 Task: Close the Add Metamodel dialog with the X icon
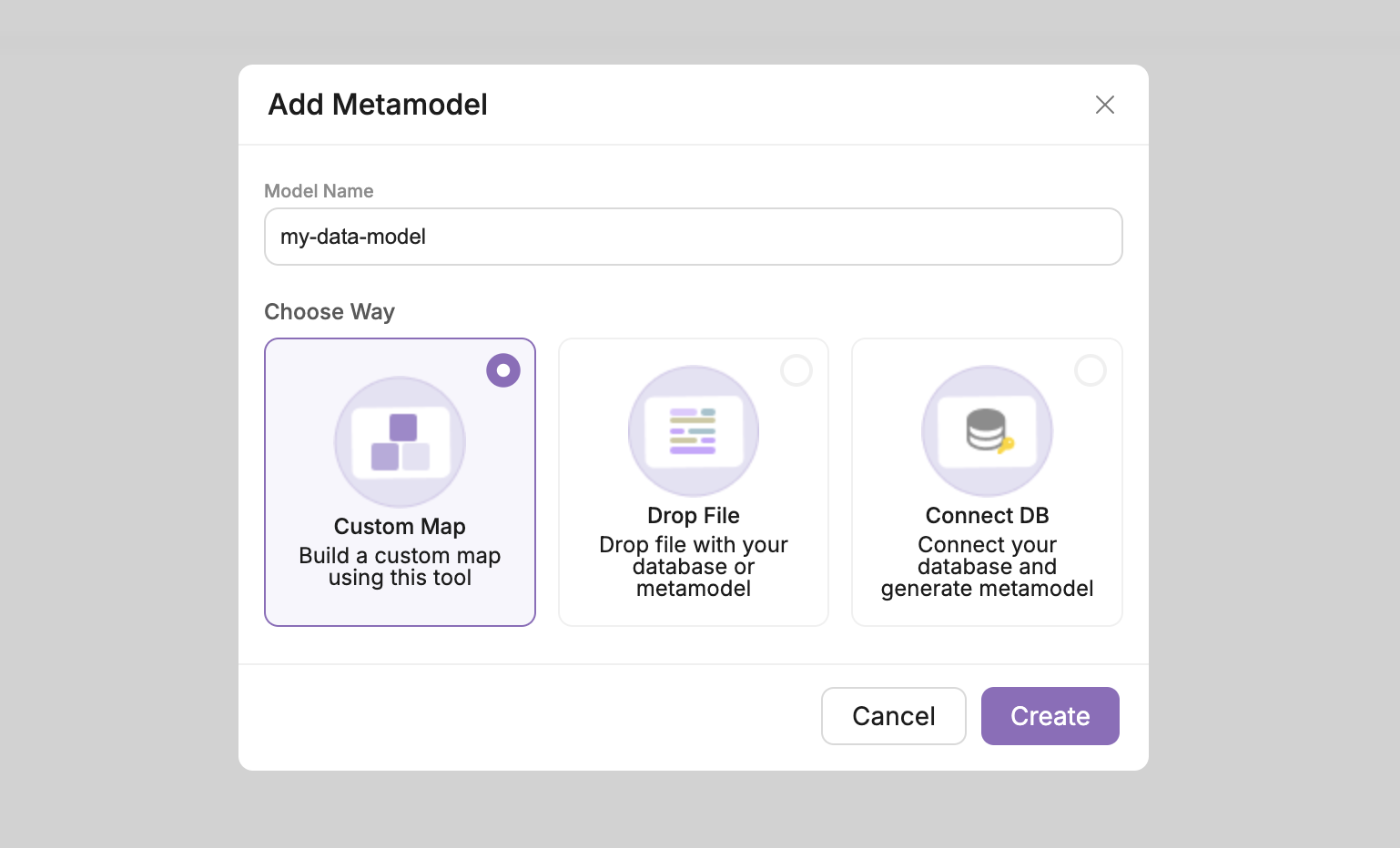(1105, 105)
